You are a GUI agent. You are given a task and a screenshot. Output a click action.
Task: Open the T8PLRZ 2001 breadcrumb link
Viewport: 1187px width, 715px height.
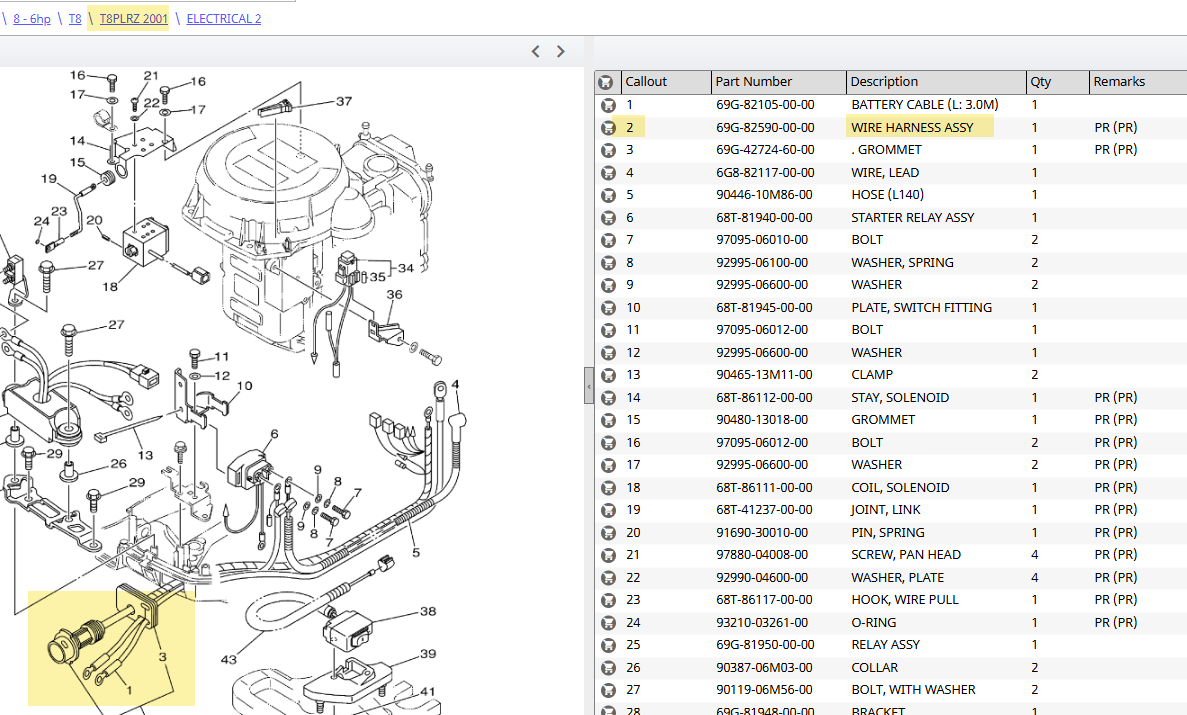[x=133, y=19]
